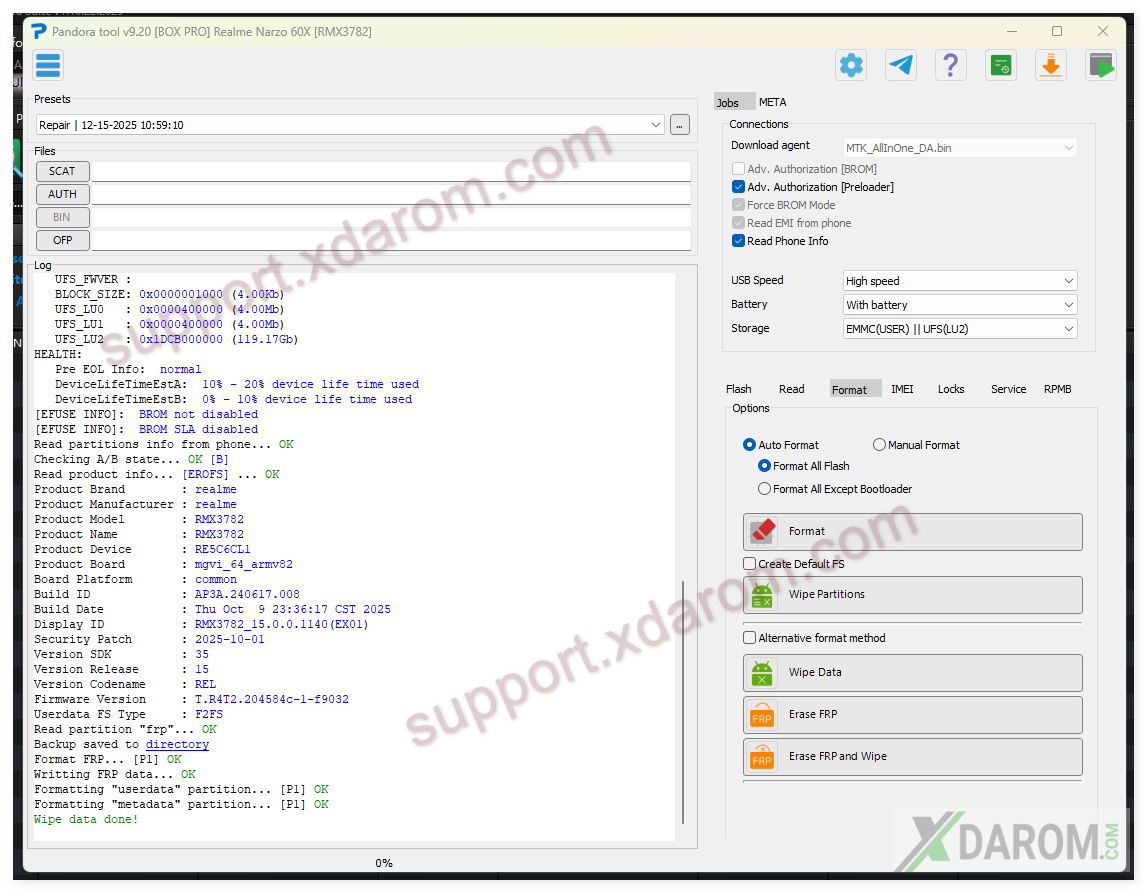Viewport: 1147px width, 893px height.
Task: Click the red eraser Format button
Action: (912, 532)
